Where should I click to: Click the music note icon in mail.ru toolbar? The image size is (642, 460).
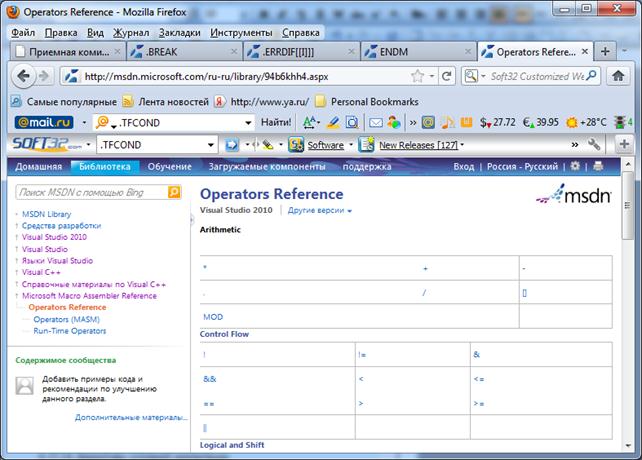[x=448, y=122]
